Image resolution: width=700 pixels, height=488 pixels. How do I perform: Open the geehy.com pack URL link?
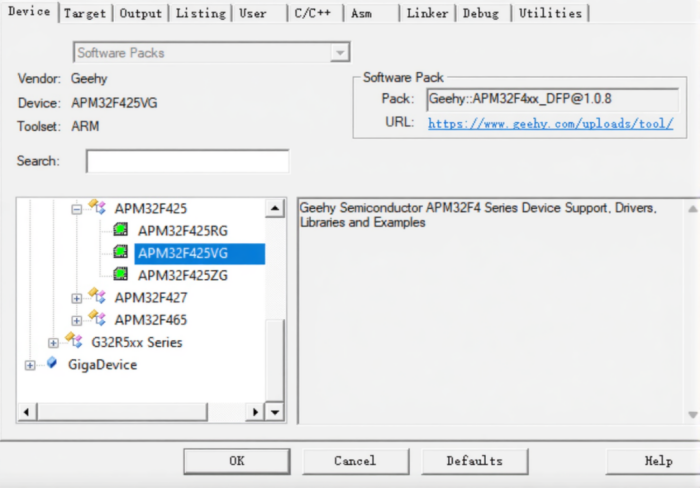pyautogui.click(x=550, y=123)
